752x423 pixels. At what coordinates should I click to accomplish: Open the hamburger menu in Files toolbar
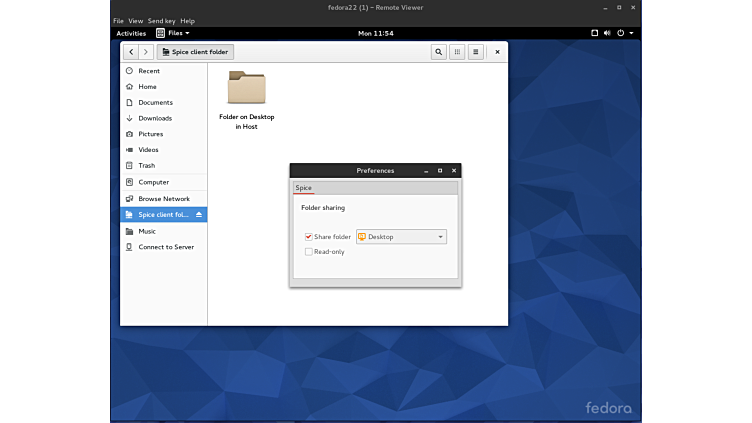point(475,52)
